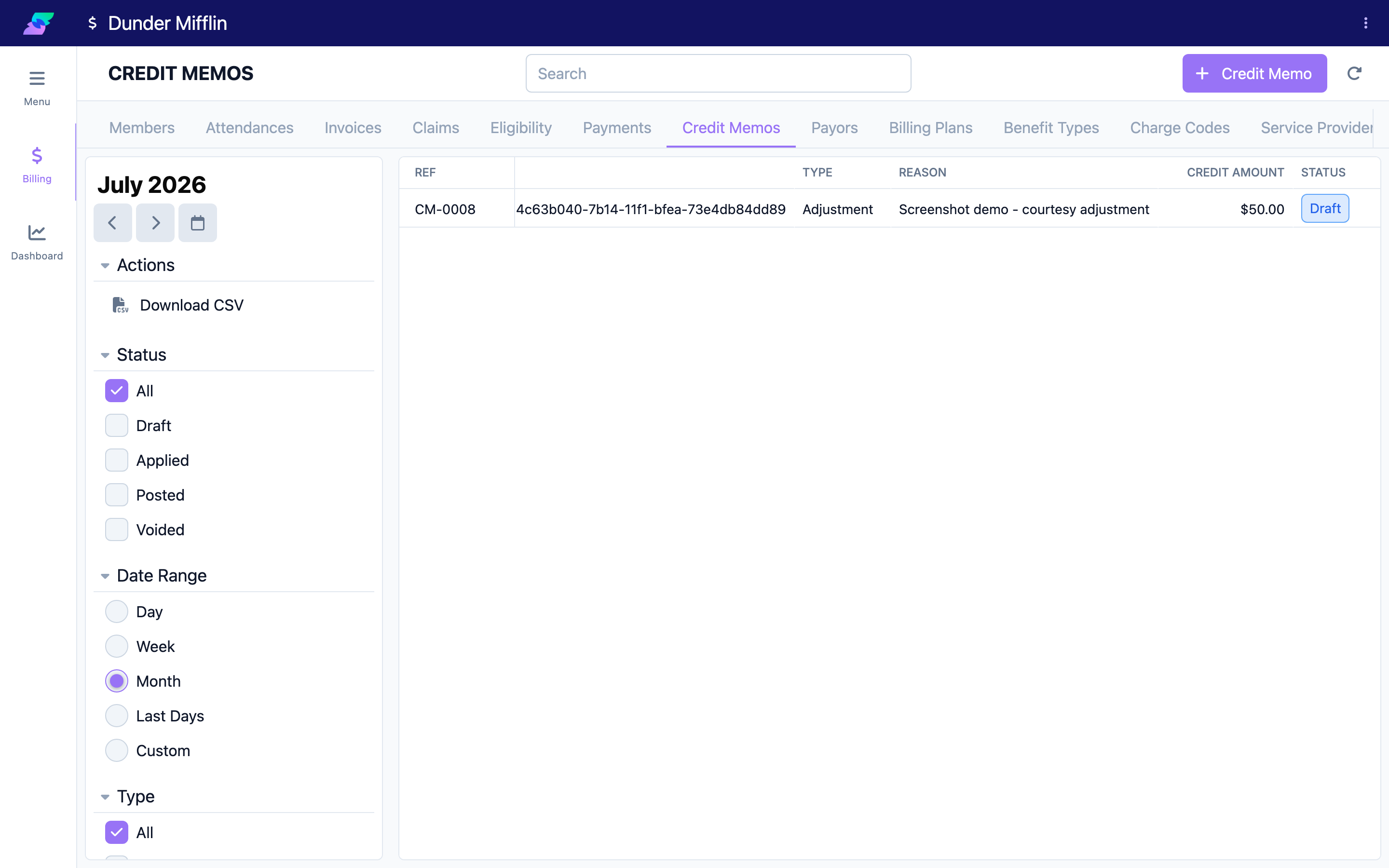Click the three-dot options menu in the header

pos(1365,23)
